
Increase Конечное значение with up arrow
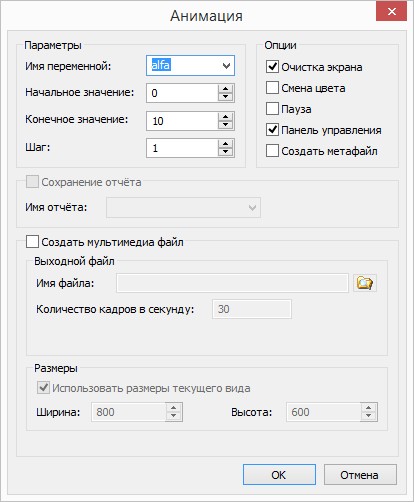226,117
